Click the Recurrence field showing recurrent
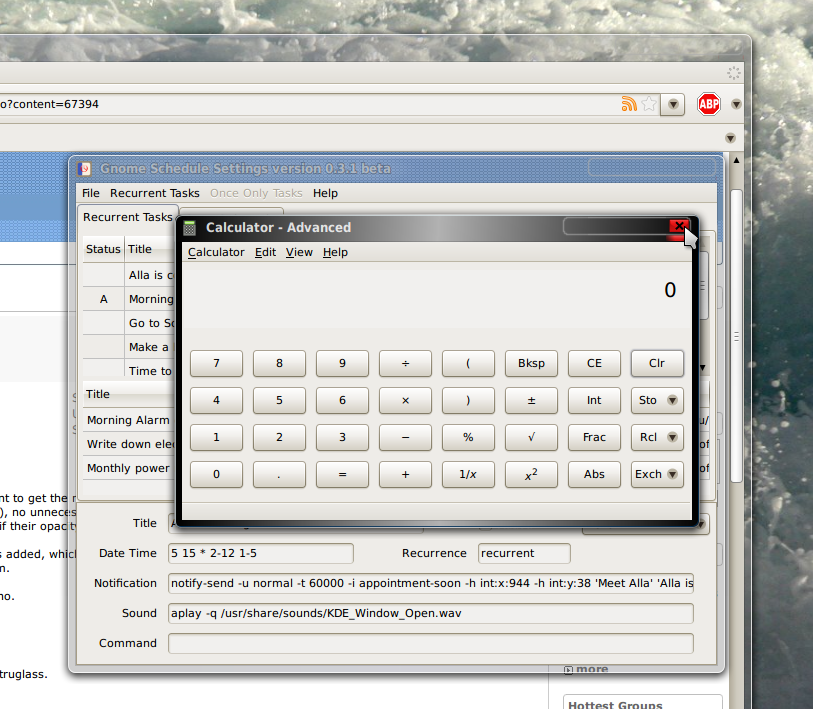The height and width of the screenshot is (709, 813). [524, 553]
